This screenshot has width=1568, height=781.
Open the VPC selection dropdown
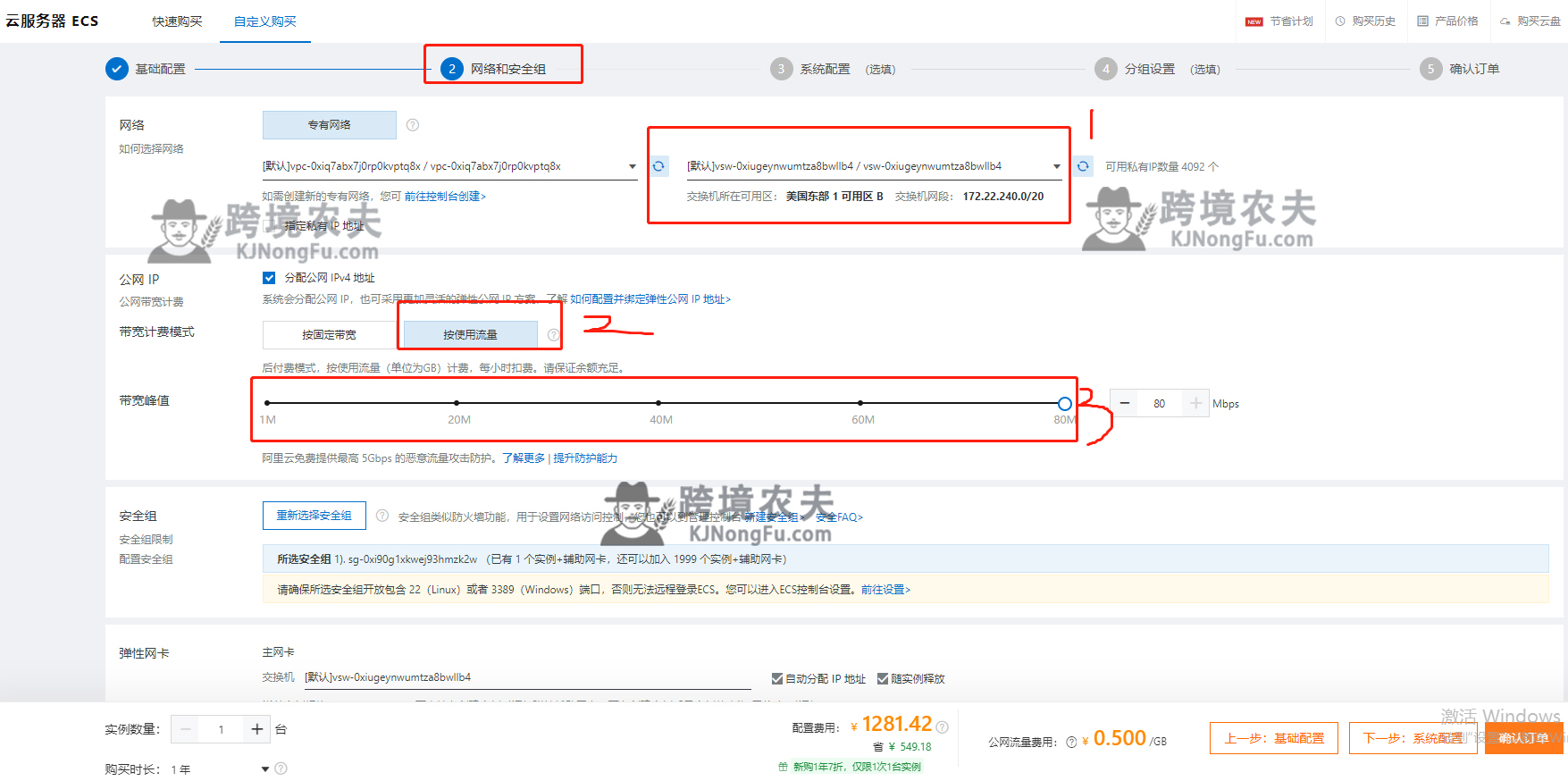[449, 166]
